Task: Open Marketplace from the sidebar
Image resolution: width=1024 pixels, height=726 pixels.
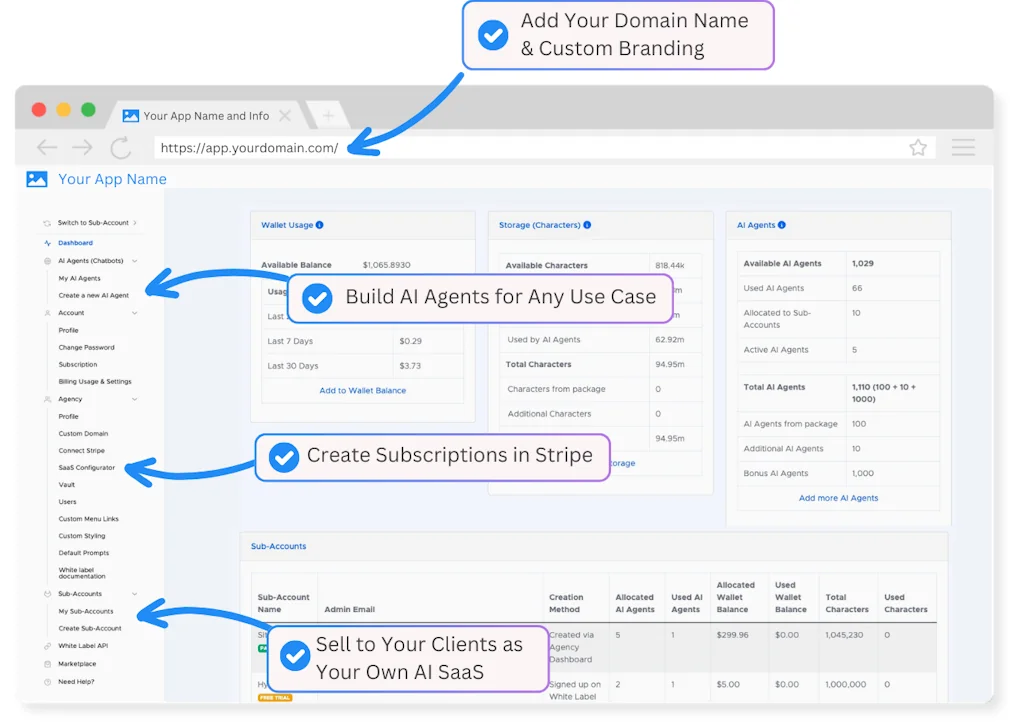Action: (x=77, y=664)
